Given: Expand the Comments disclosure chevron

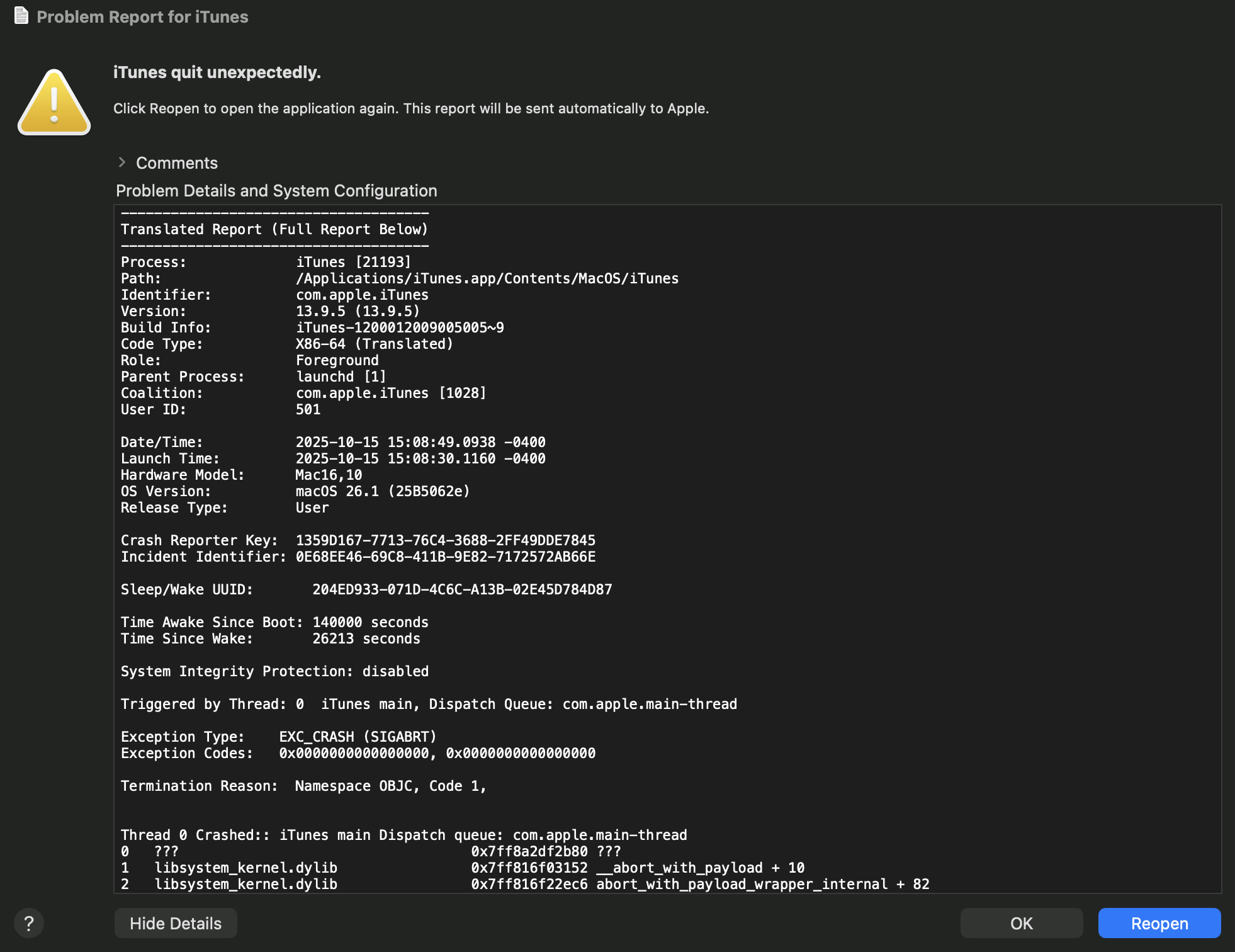Looking at the screenshot, I should pos(122,162).
